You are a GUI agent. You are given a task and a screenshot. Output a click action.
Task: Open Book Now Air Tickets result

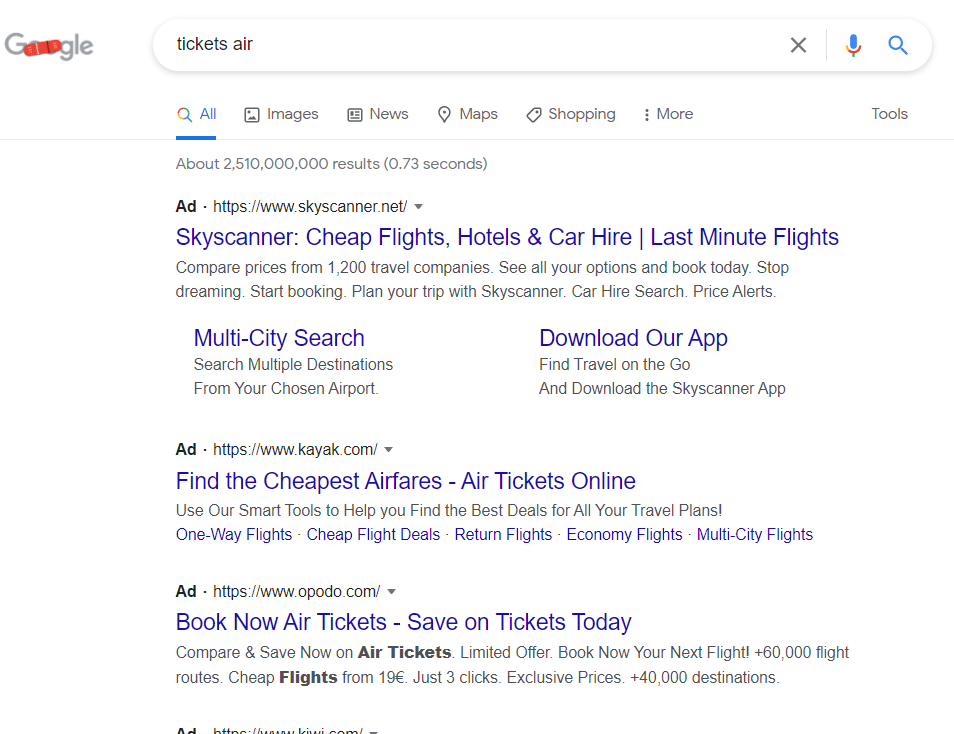coord(403,622)
